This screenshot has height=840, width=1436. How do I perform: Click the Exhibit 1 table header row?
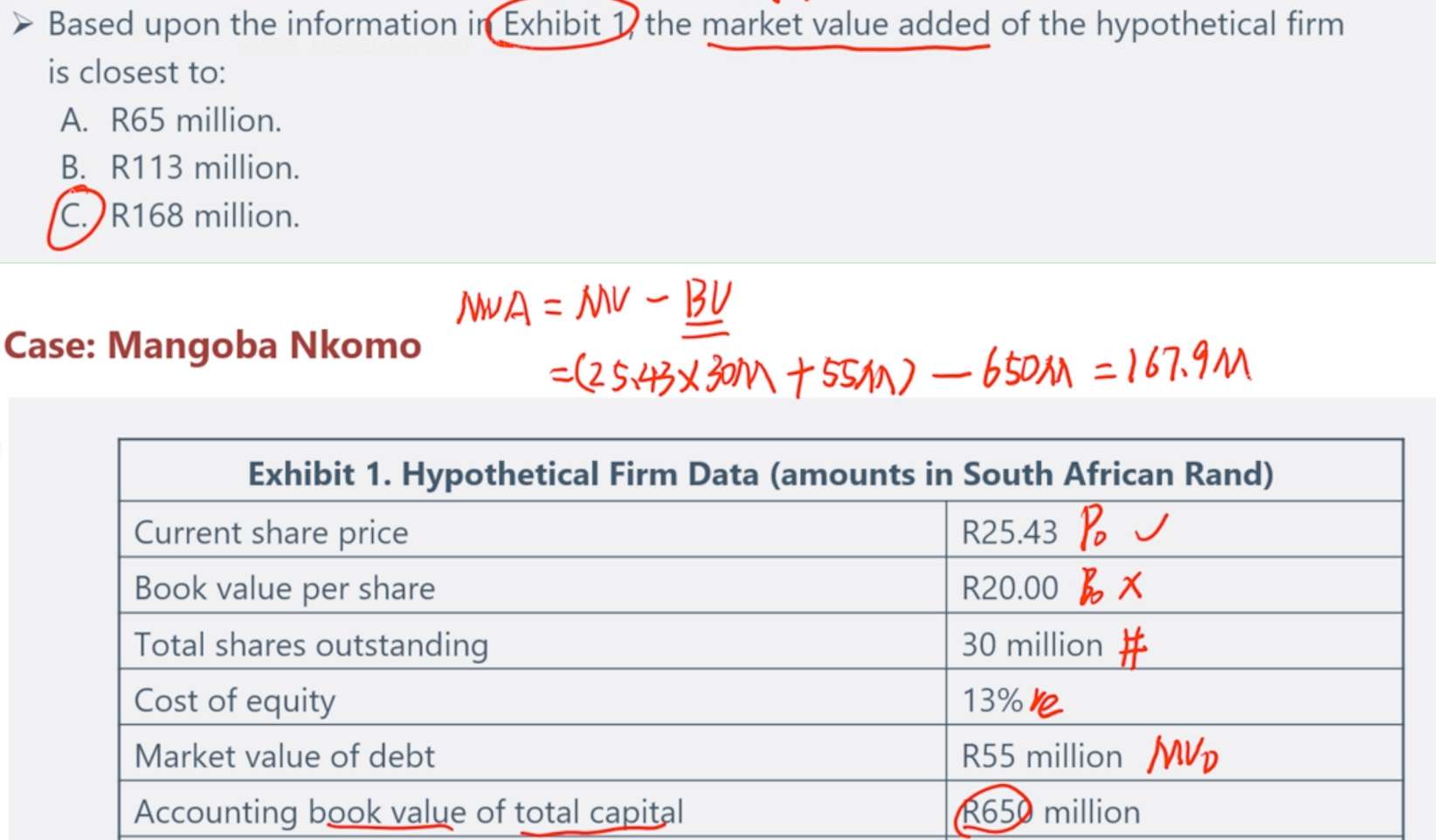760,474
